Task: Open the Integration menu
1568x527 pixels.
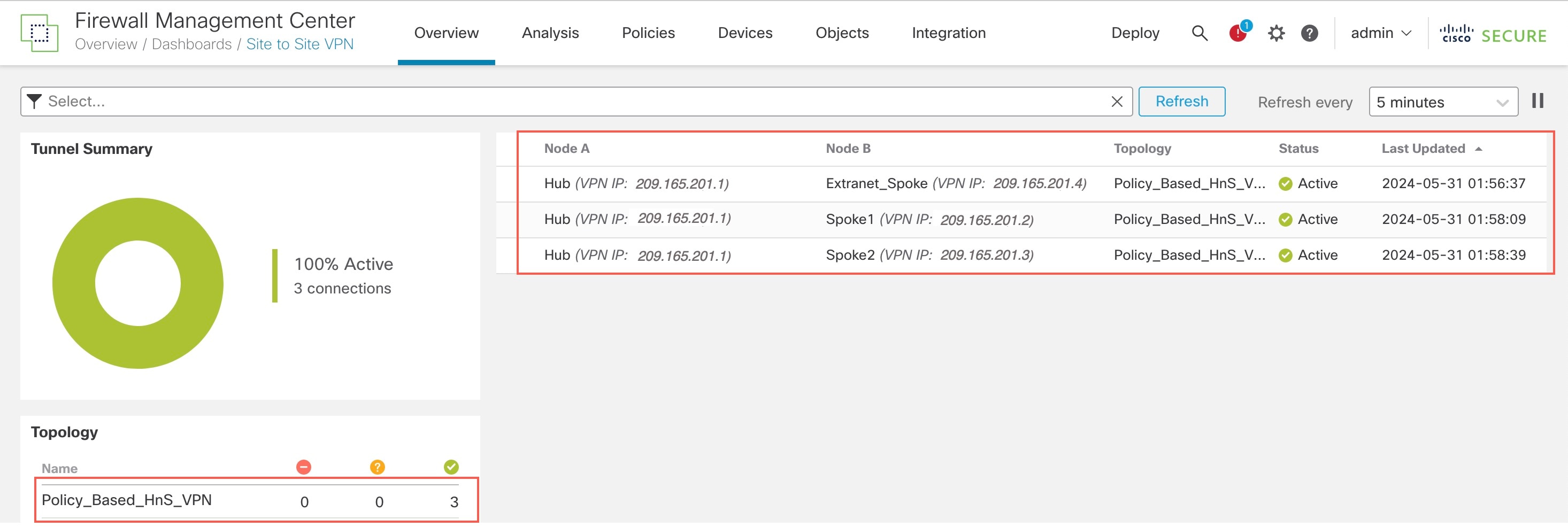Action: (x=948, y=33)
